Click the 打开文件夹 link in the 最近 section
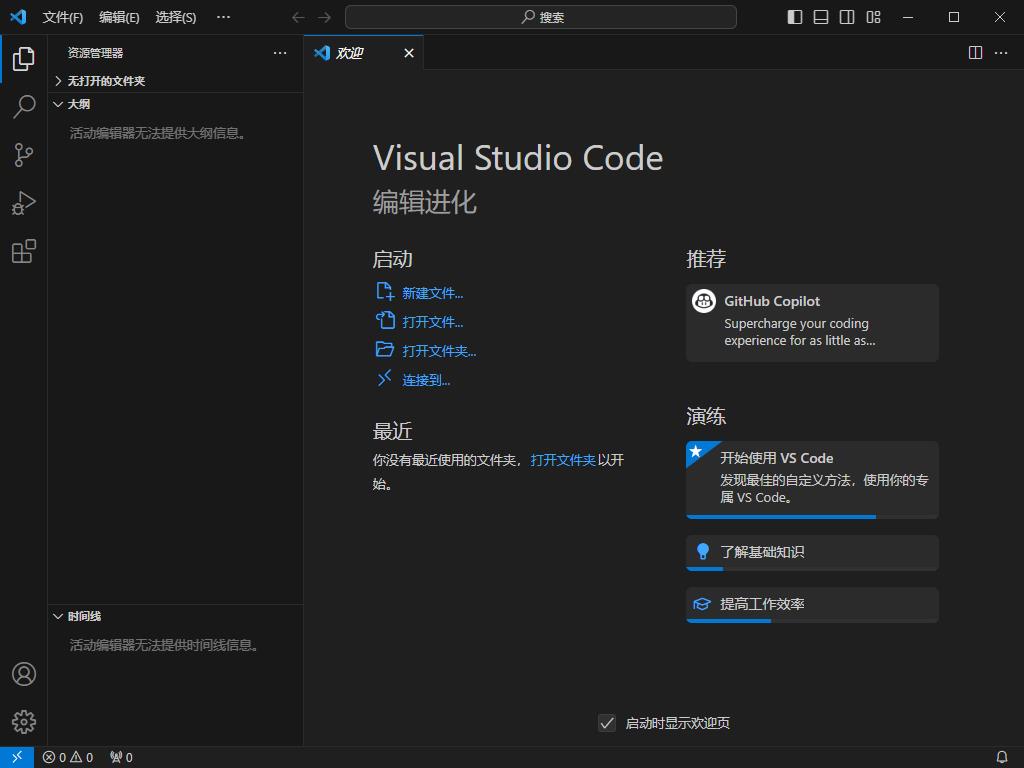 click(563, 460)
